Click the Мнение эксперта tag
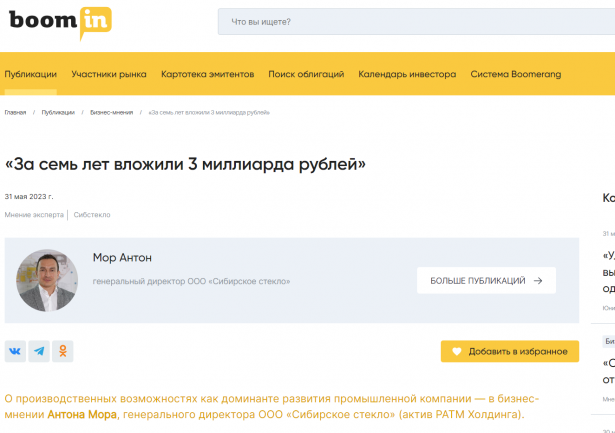 [34, 215]
